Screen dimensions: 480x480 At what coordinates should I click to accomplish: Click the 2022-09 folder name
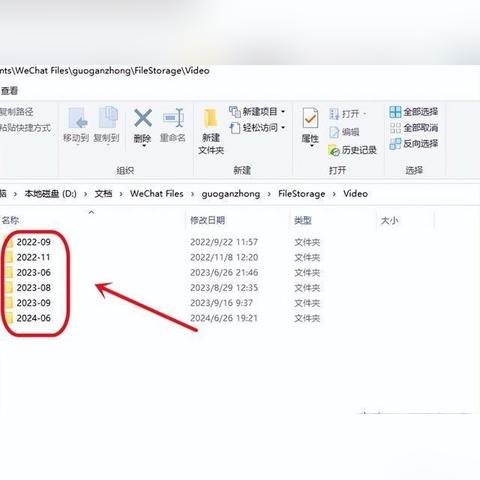pyautogui.click(x=34, y=242)
